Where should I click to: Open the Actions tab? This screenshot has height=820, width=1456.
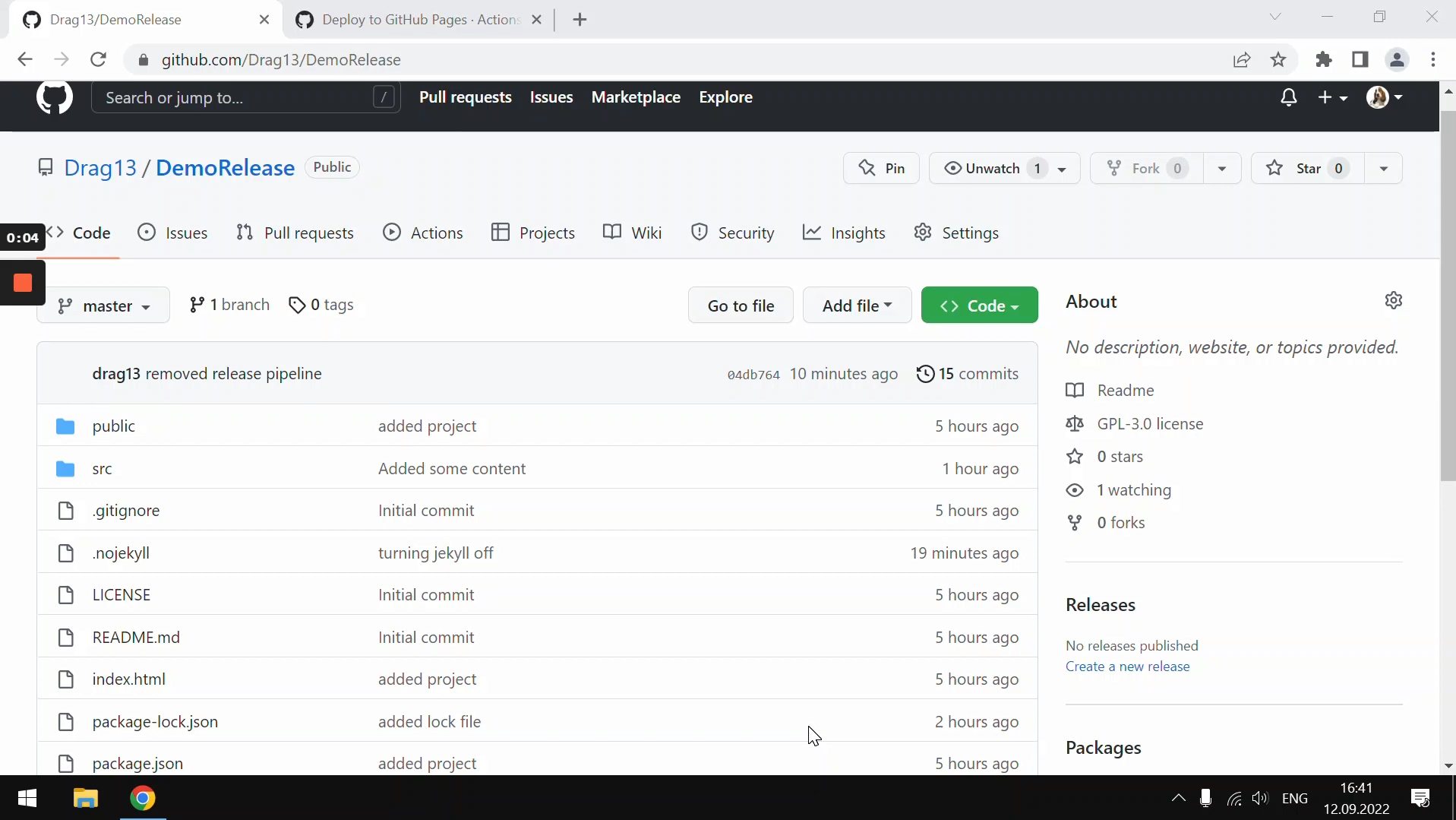point(423,233)
